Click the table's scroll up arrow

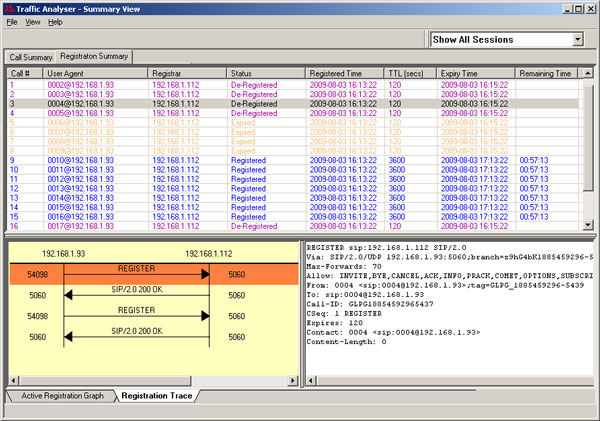pyautogui.click(x=588, y=73)
